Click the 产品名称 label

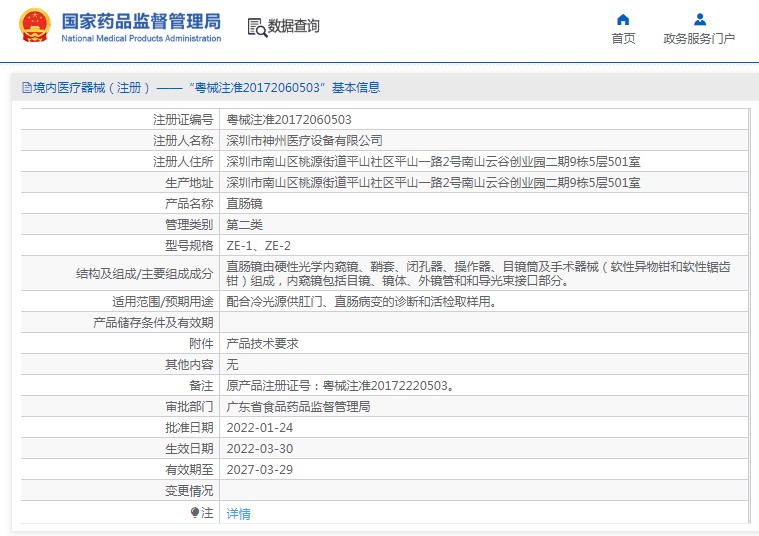[189, 203]
